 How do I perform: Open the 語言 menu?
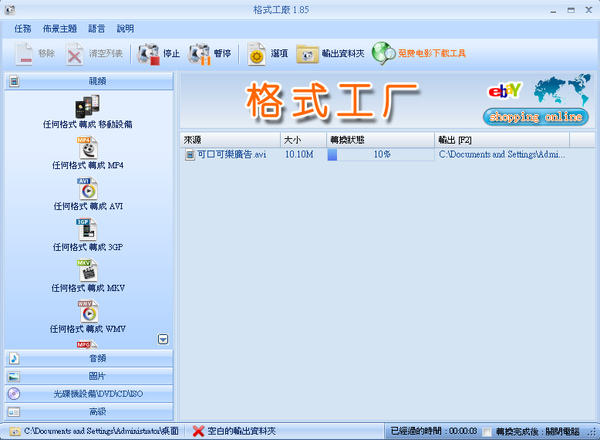pos(96,29)
